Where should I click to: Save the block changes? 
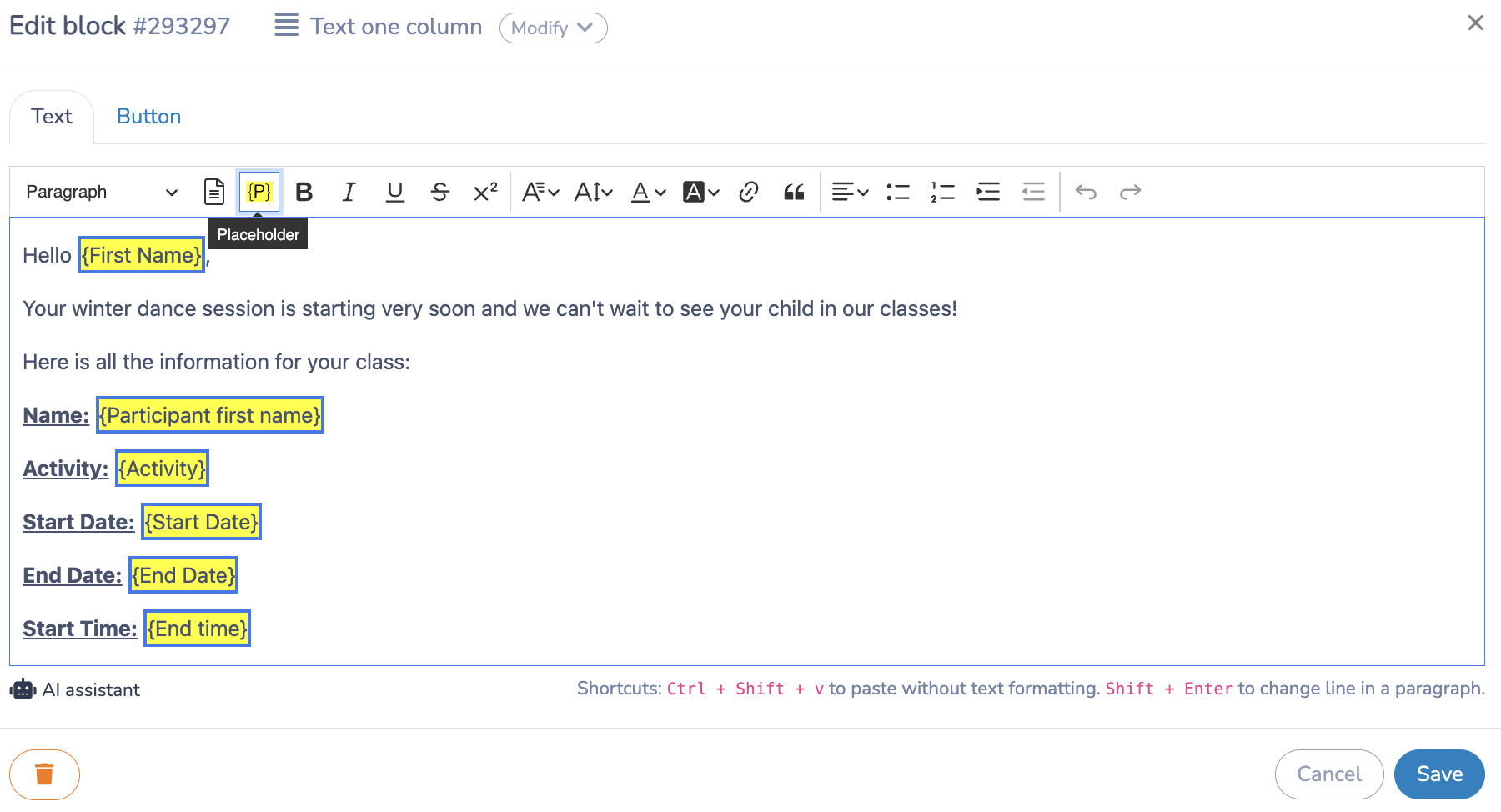click(1439, 774)
